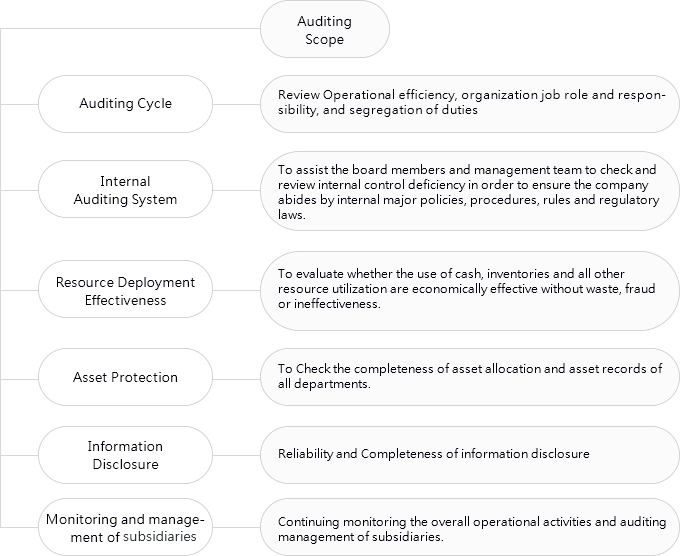Viewport: 680px width, 556px height.
Task: Click description about assisting board members
Action: (x=470, y=191)
